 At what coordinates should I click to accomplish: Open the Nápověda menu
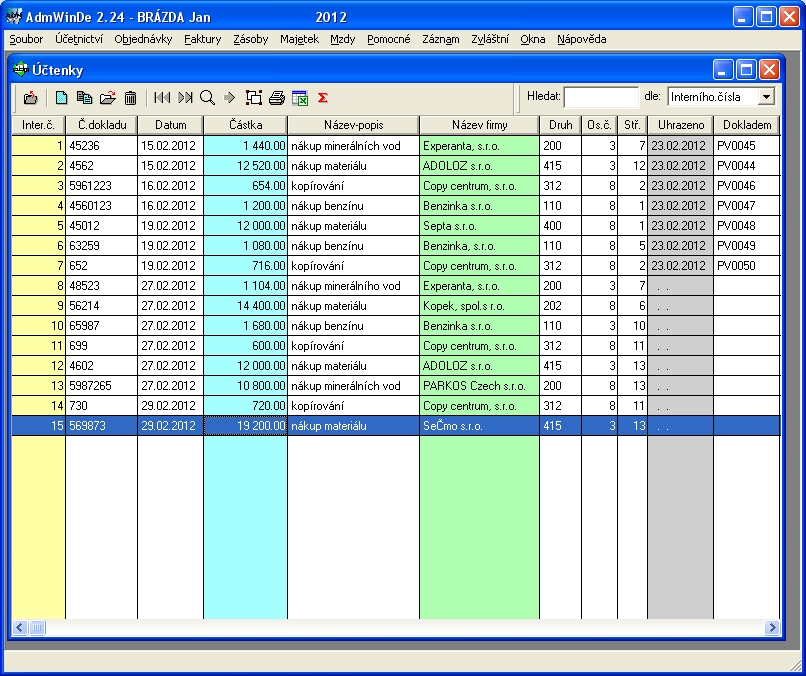(581, 39)
